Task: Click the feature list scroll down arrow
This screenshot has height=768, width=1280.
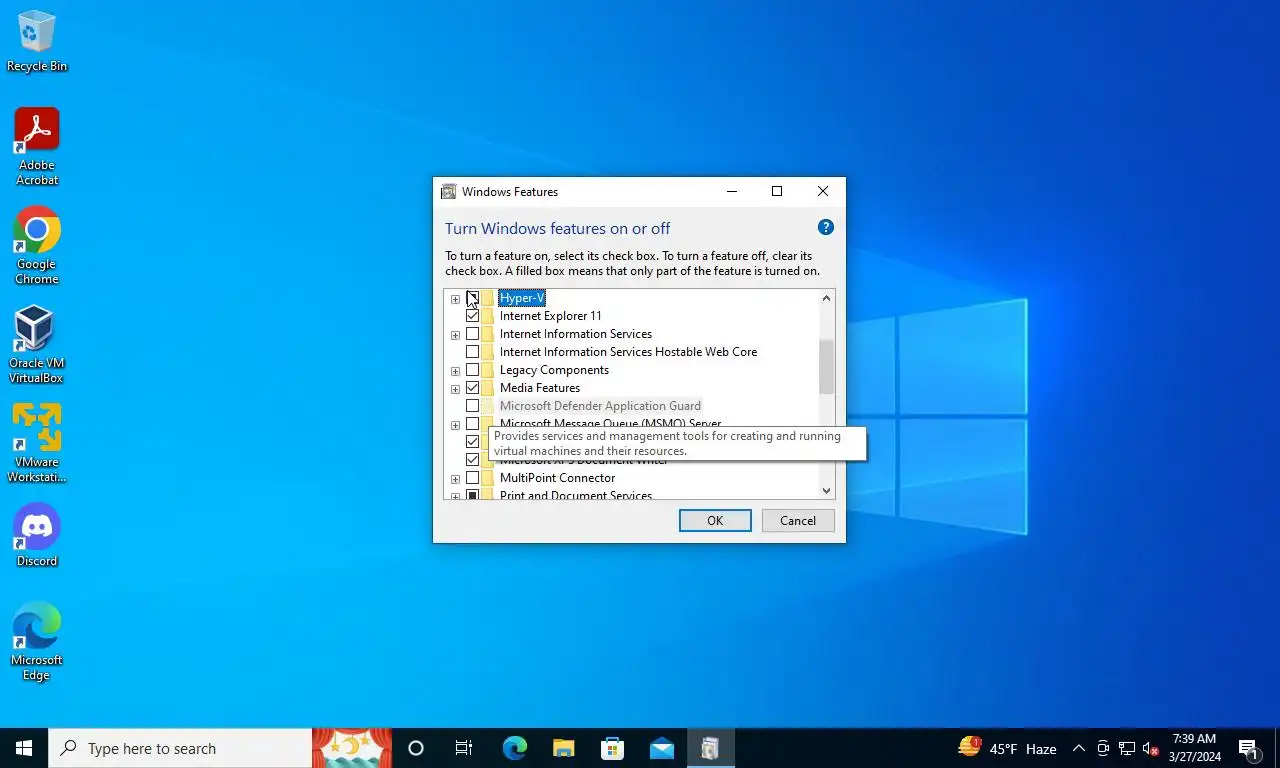Action: (826, 490)
